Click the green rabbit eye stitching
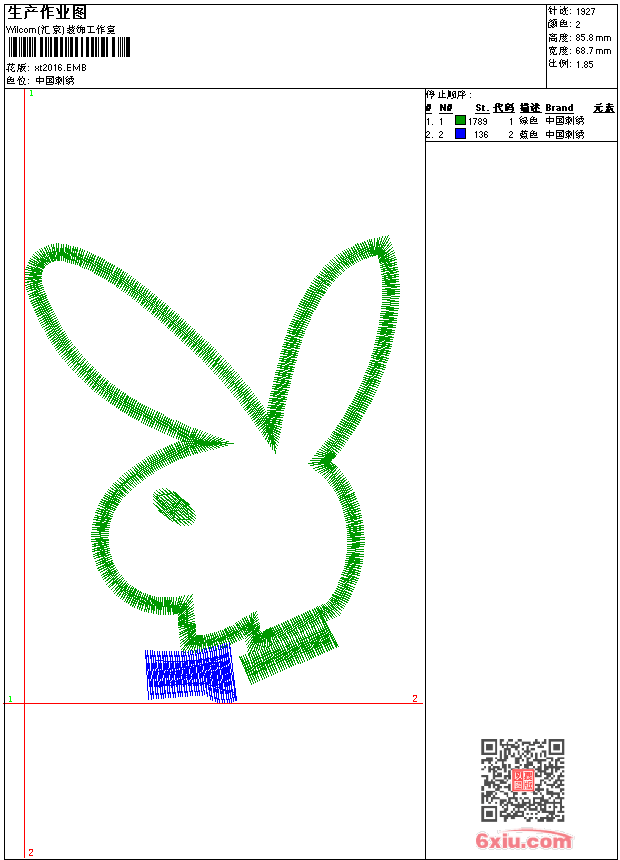The width and height of the screenshot is (620, 860). pos(174,507)
